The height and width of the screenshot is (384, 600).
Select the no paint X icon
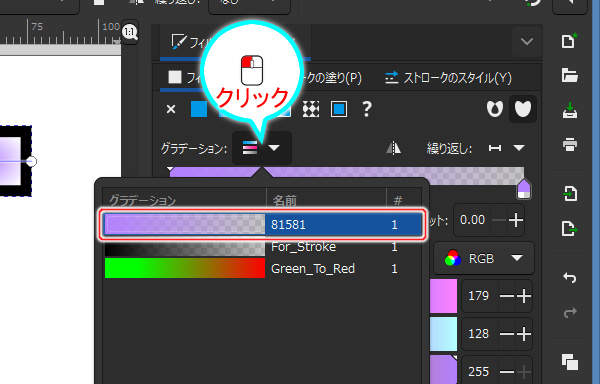pos(171,109)
